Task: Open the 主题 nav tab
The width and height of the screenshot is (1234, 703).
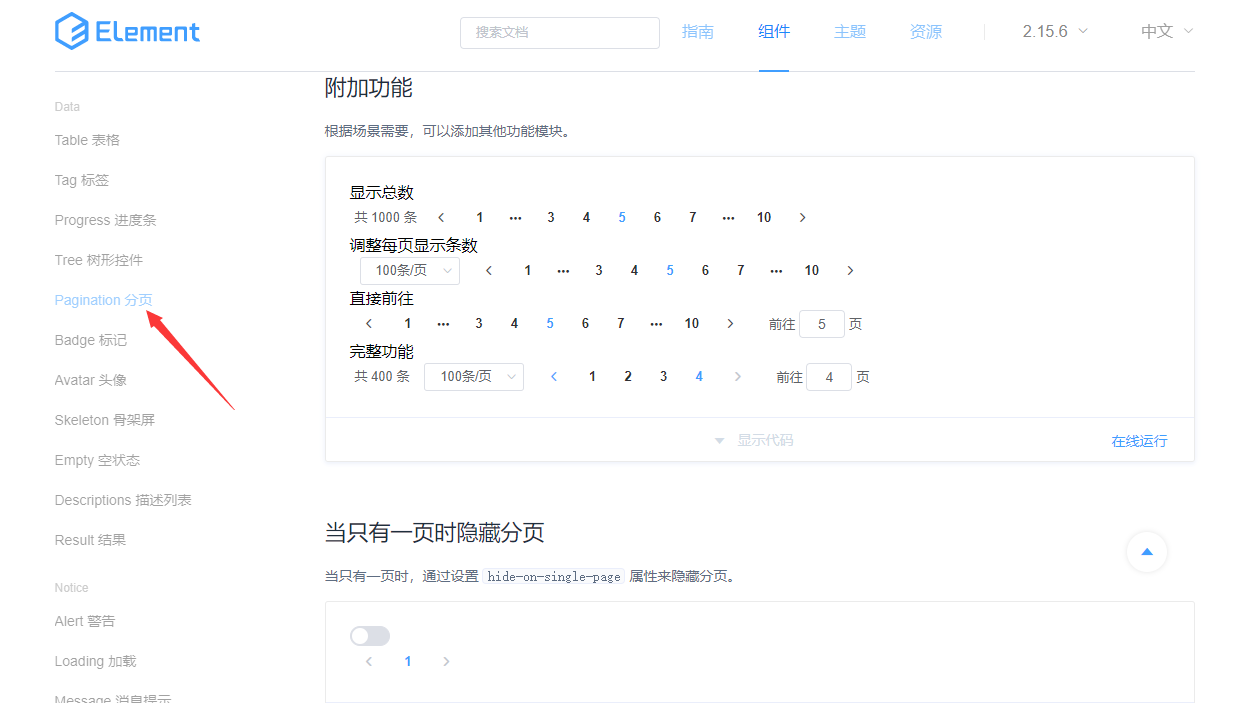Action: point(850,31)
